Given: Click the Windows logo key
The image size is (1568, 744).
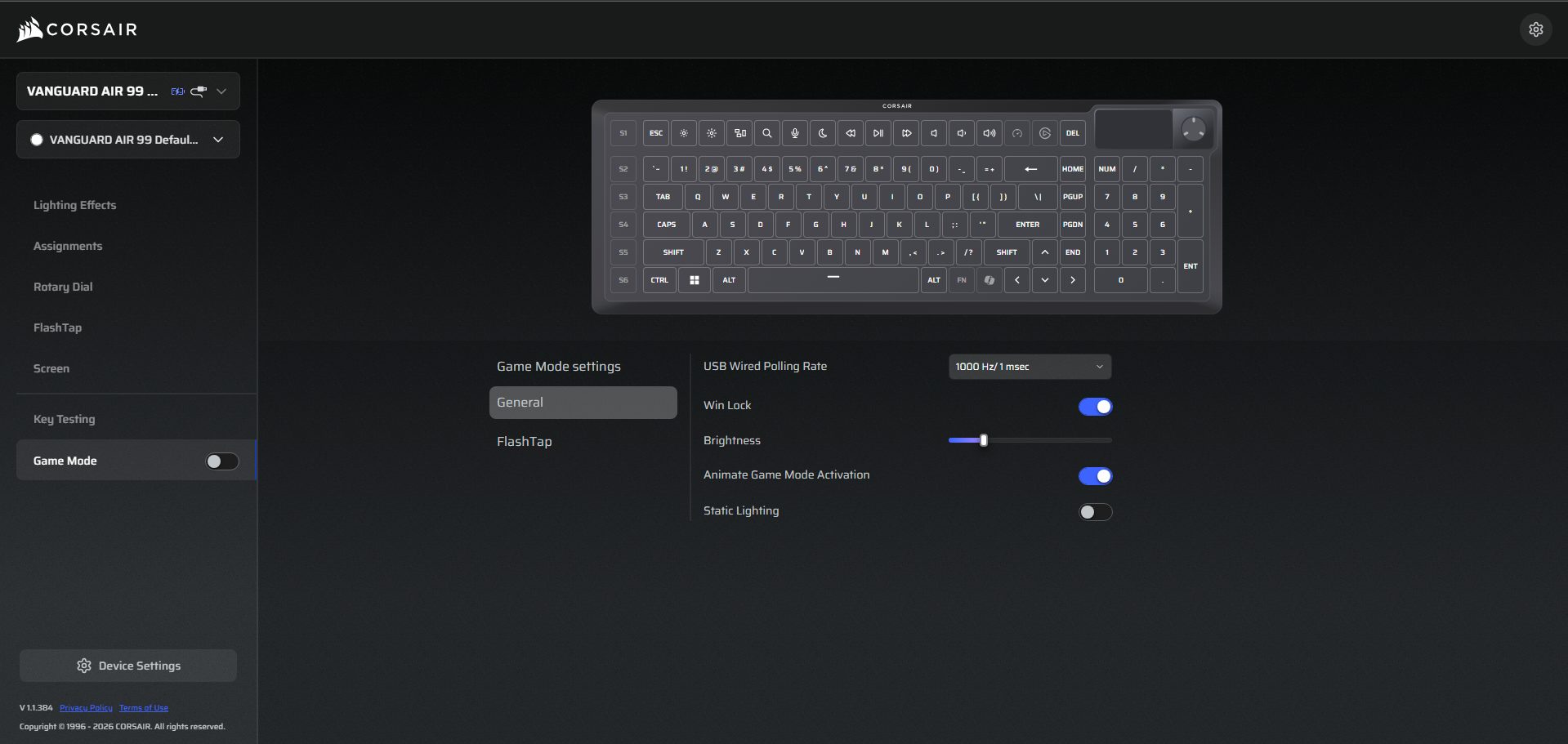Looking at the screenshot, I should pos(694,280).
